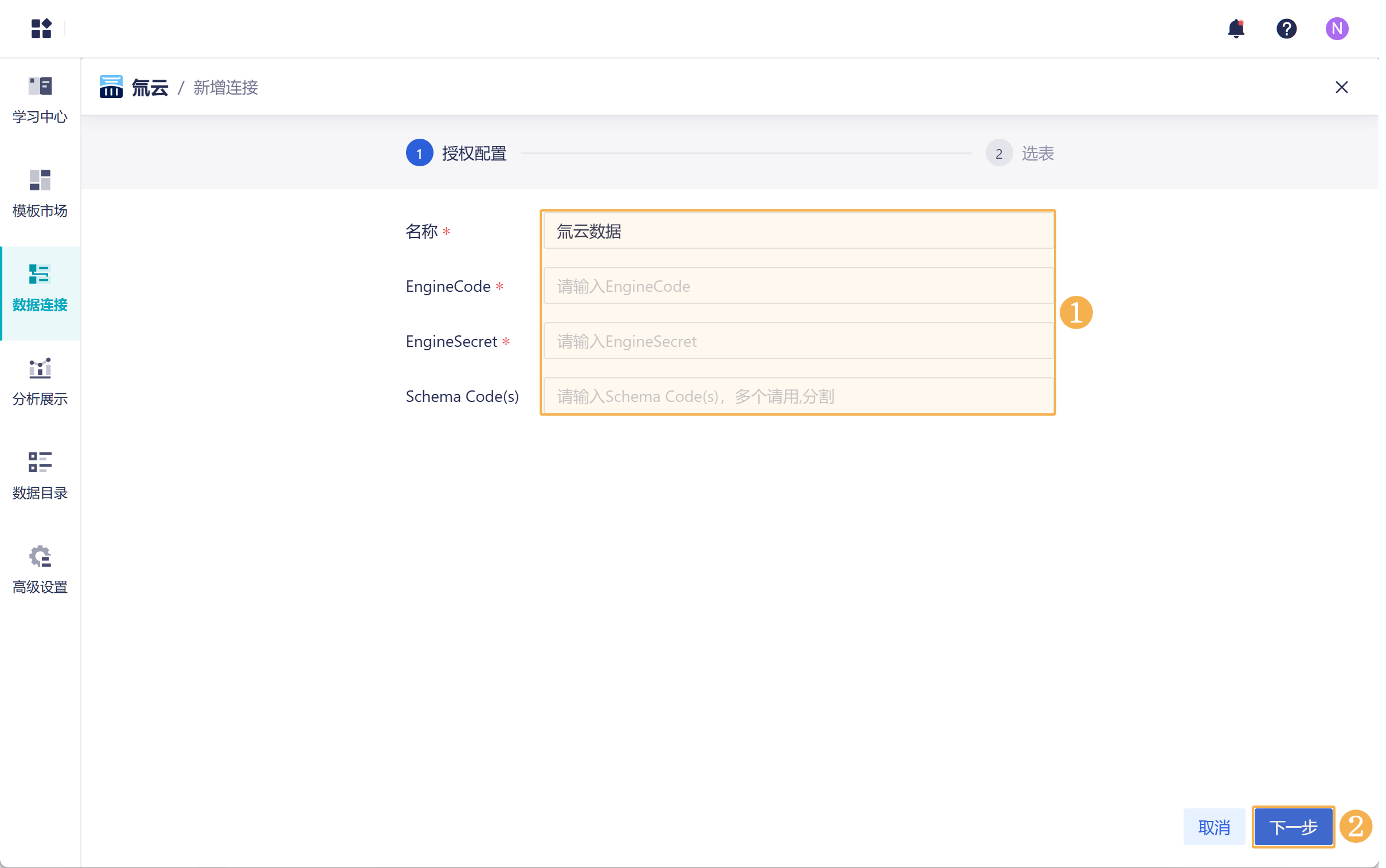Open 分析展示 sidebar section

pos(40,382)
